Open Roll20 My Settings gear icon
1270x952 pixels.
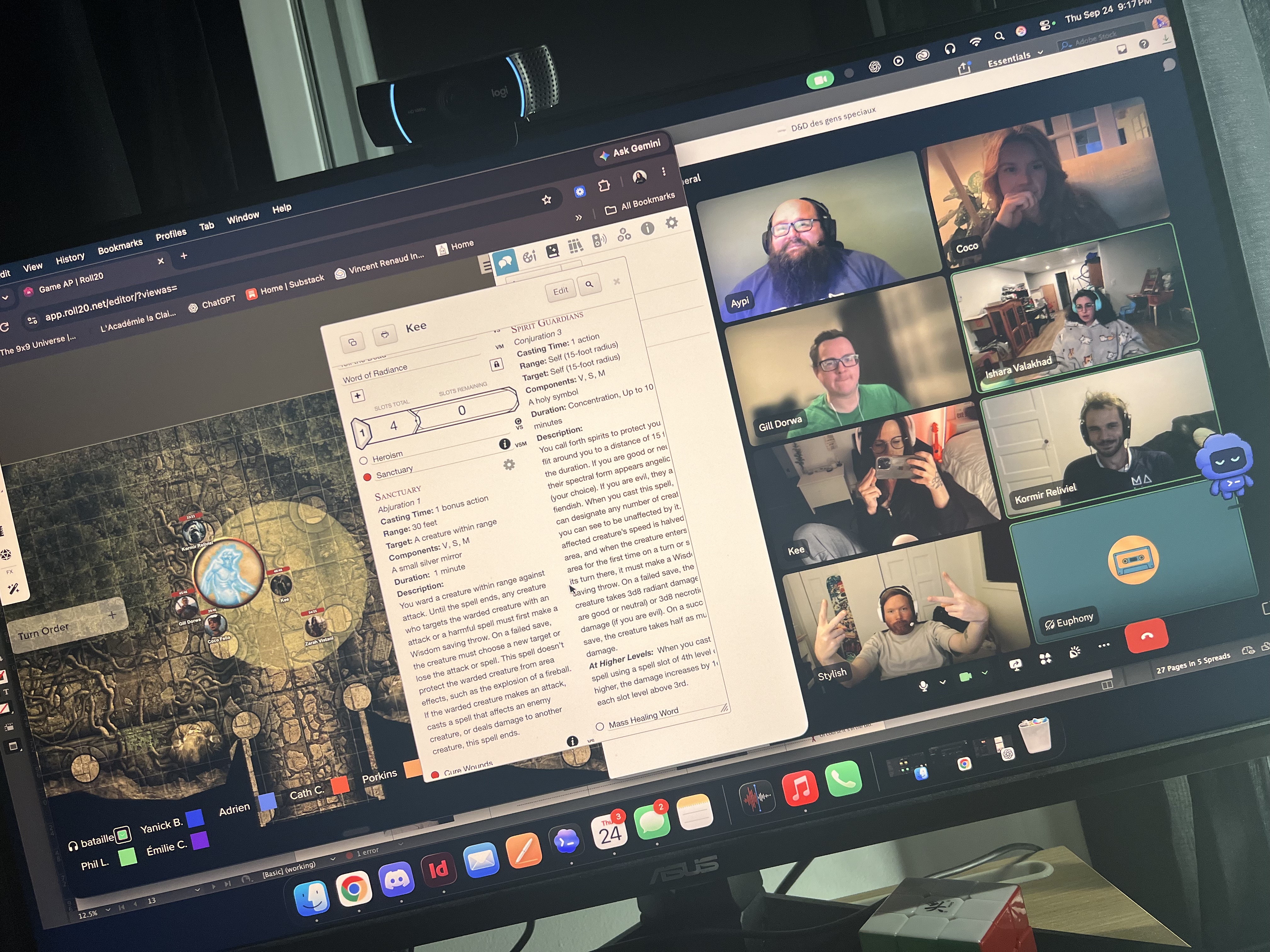coord(671,223)
